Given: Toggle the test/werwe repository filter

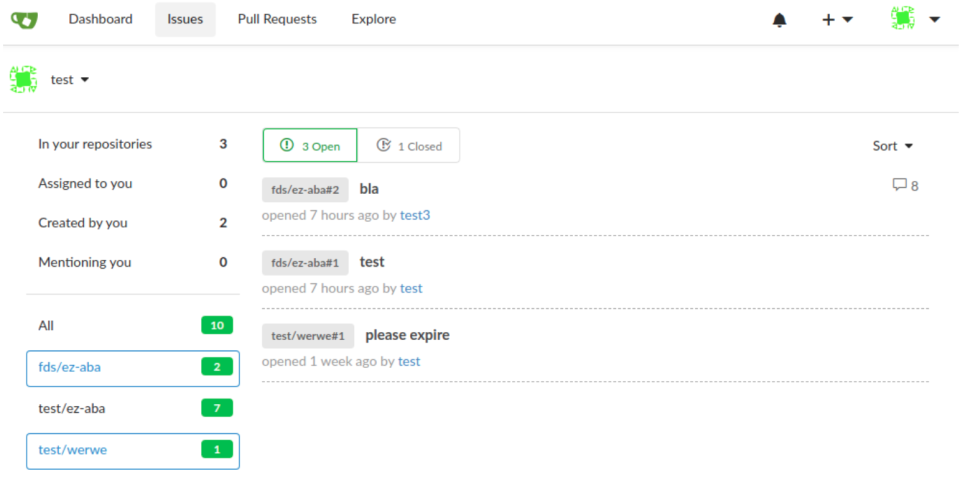Looking at the screenshot, I should [132, 450].
